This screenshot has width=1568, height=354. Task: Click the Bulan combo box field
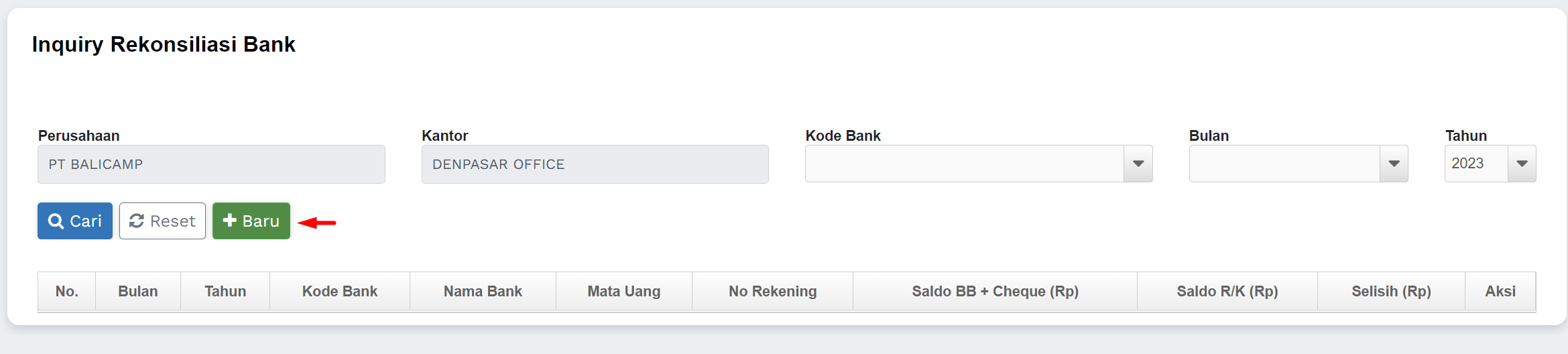1284,164
